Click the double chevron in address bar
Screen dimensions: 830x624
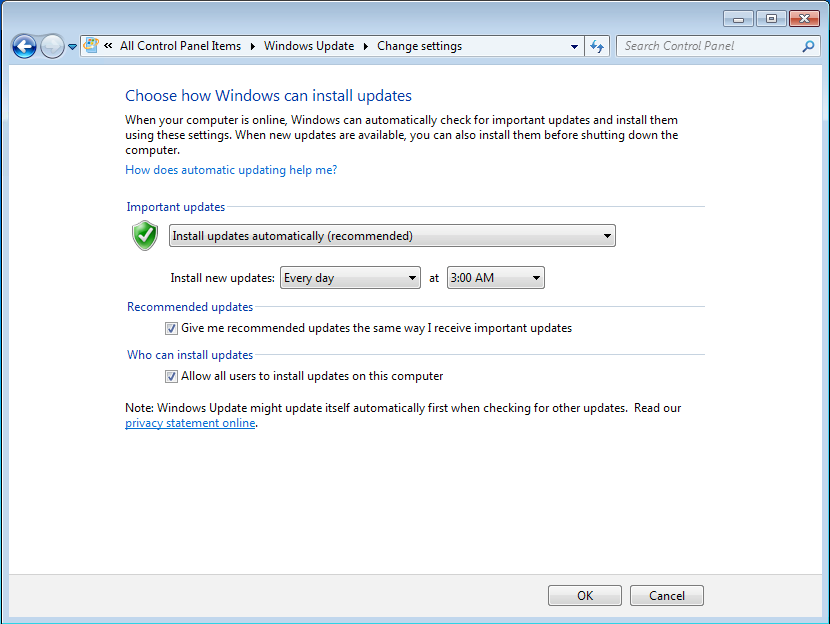pos(108,46)
